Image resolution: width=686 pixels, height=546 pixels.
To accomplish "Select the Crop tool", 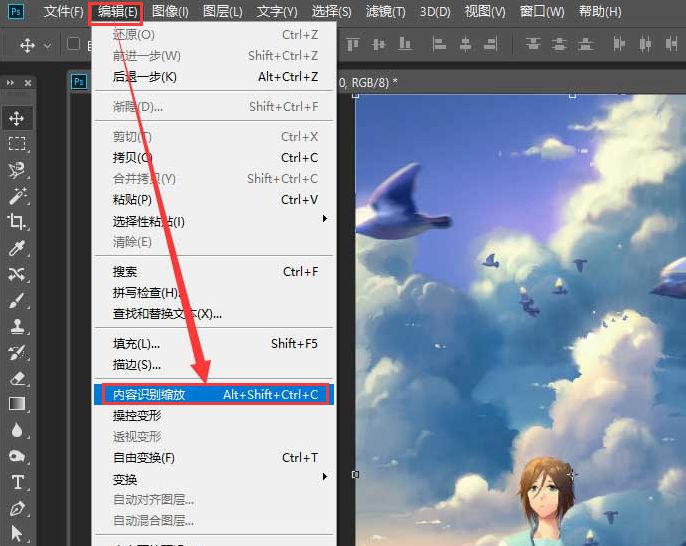I will (17, 222).
